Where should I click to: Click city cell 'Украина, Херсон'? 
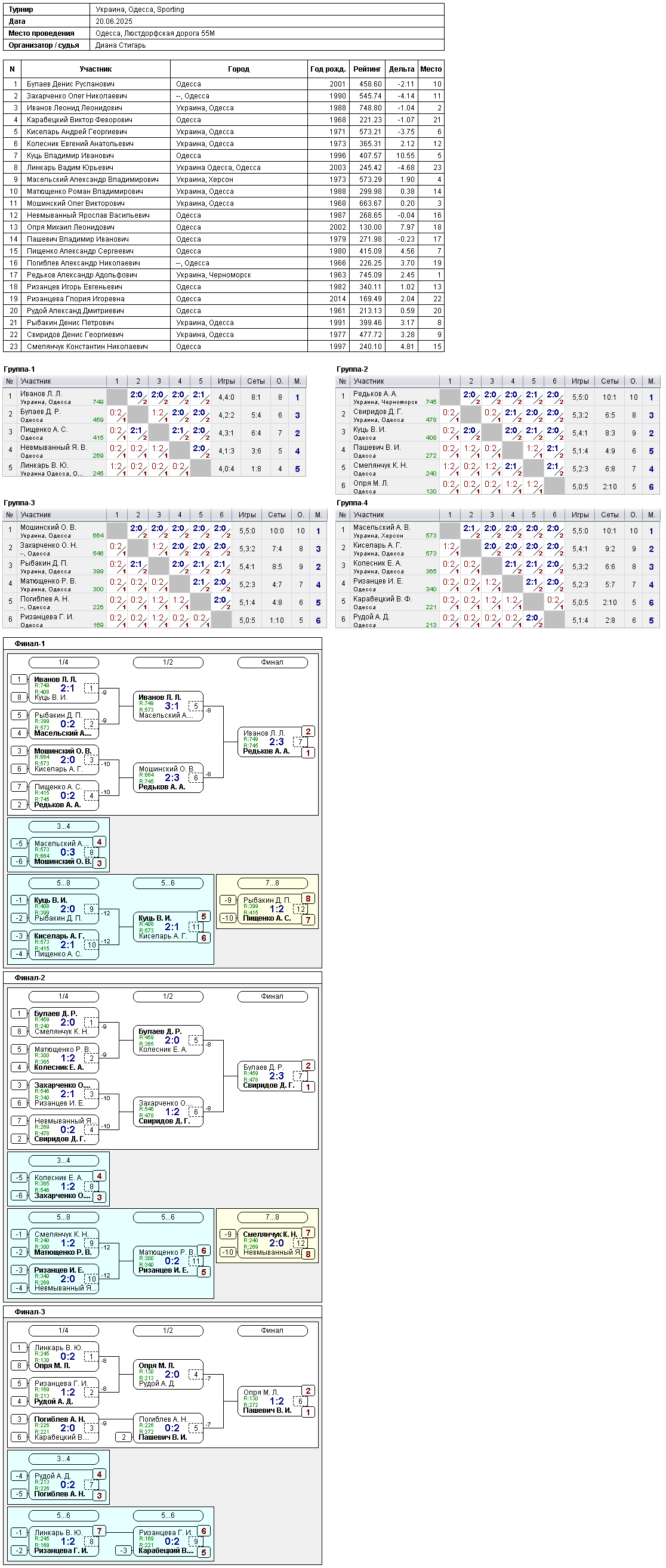(x=205, y=180)
